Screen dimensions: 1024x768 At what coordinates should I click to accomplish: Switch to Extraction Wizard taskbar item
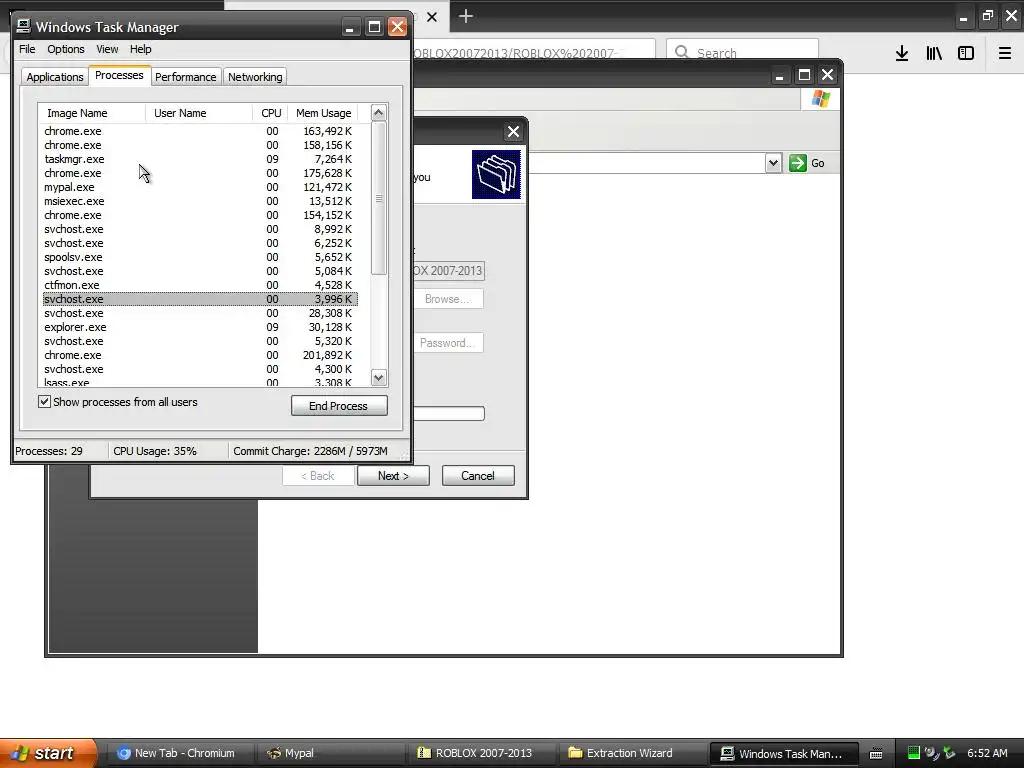632,753
